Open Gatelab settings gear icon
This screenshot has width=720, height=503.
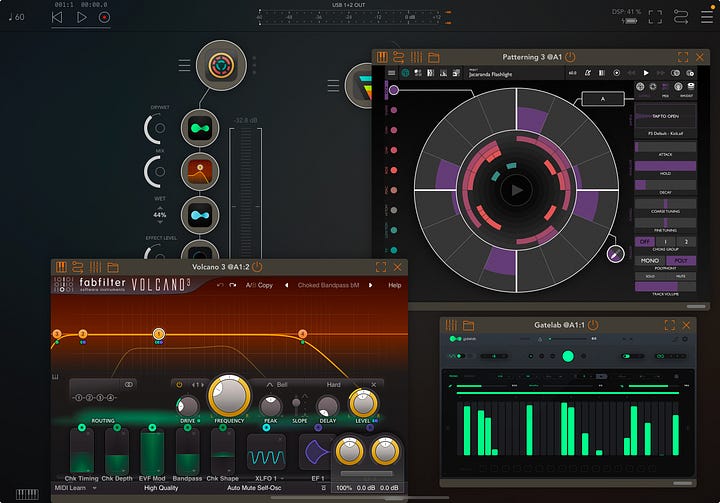coord(685,339)
